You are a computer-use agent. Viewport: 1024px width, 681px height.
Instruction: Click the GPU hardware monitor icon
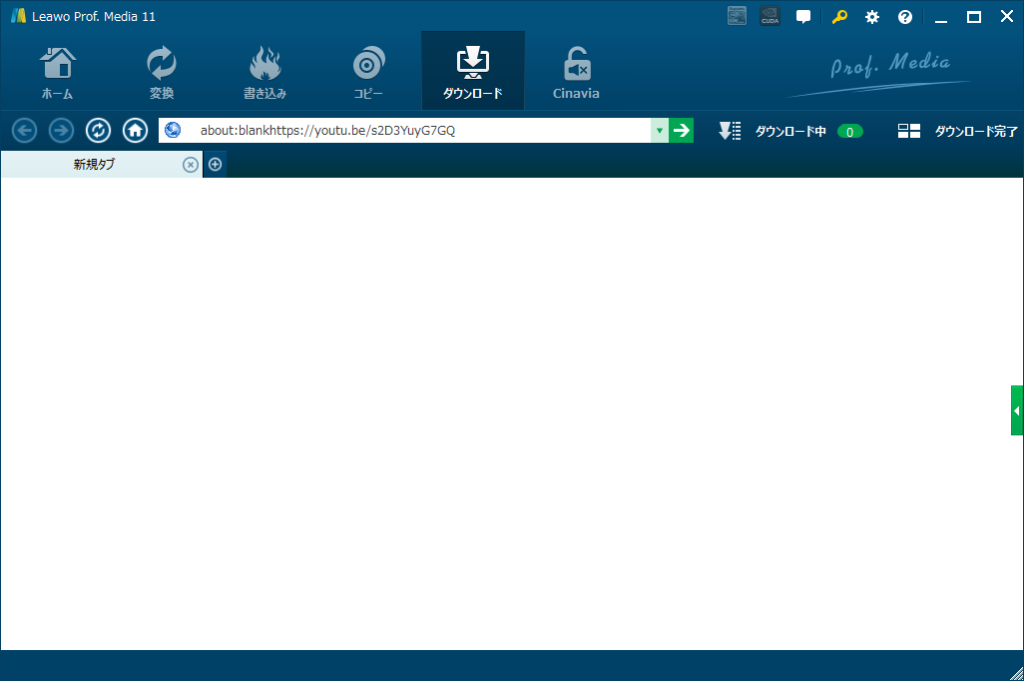pos(737,16)
